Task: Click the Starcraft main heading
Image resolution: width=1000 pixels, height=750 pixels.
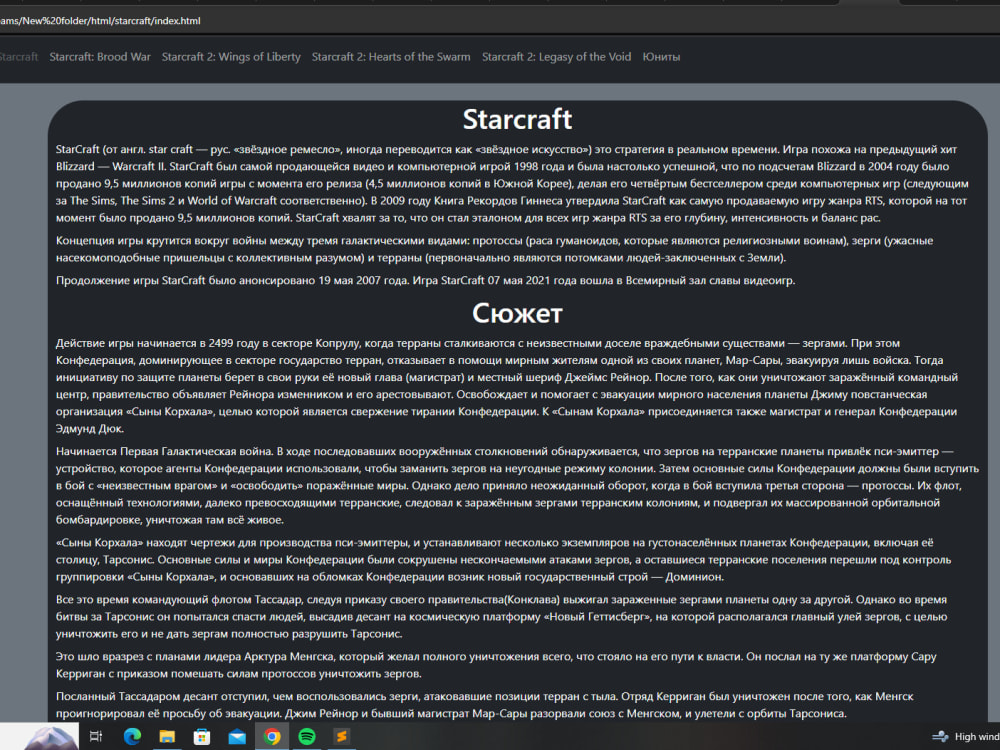Action: pos(517,119)
